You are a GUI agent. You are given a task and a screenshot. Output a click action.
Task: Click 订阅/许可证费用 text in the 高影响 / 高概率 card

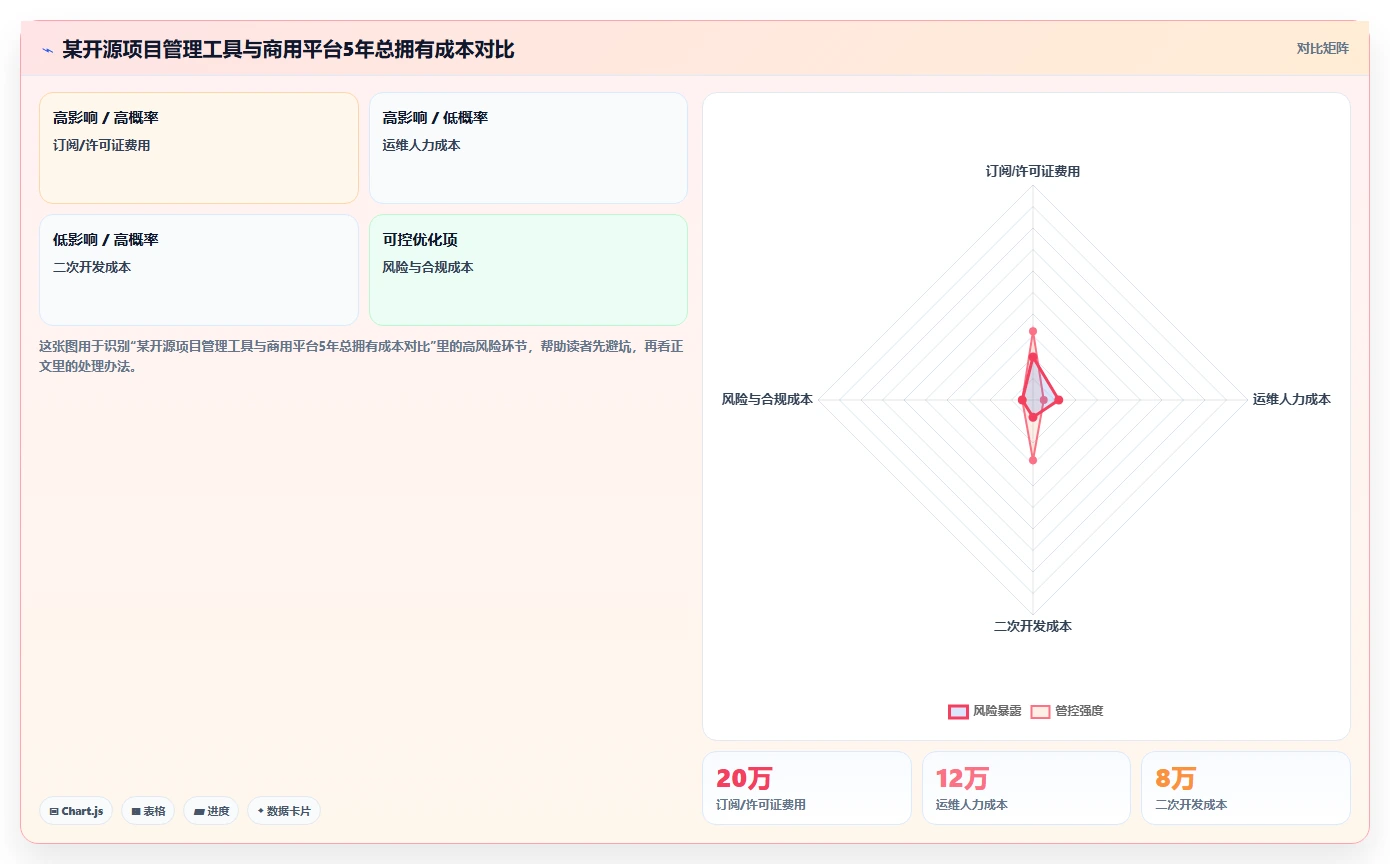pyautogui.click(x=102, y=145)
